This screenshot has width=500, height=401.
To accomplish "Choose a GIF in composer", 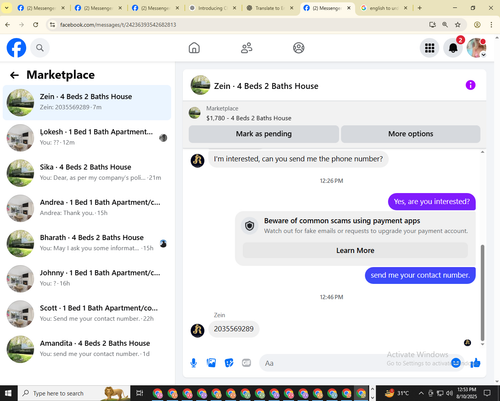I will [x=246, y=363].
